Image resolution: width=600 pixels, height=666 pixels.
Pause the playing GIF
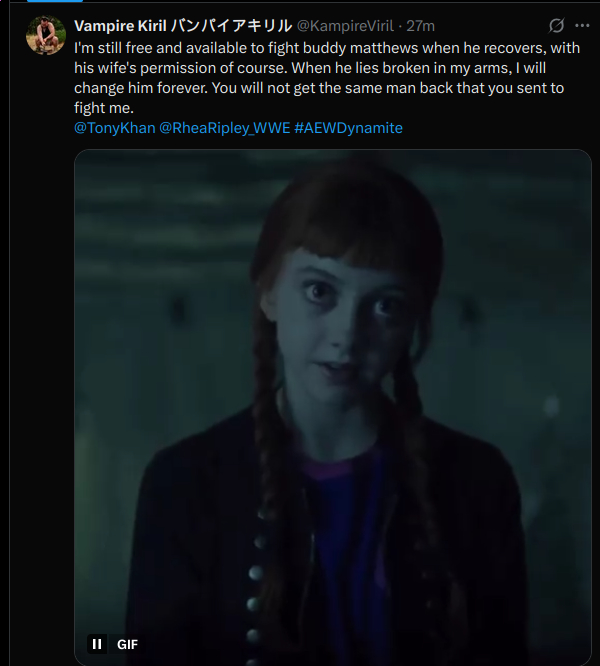[97, 644]
